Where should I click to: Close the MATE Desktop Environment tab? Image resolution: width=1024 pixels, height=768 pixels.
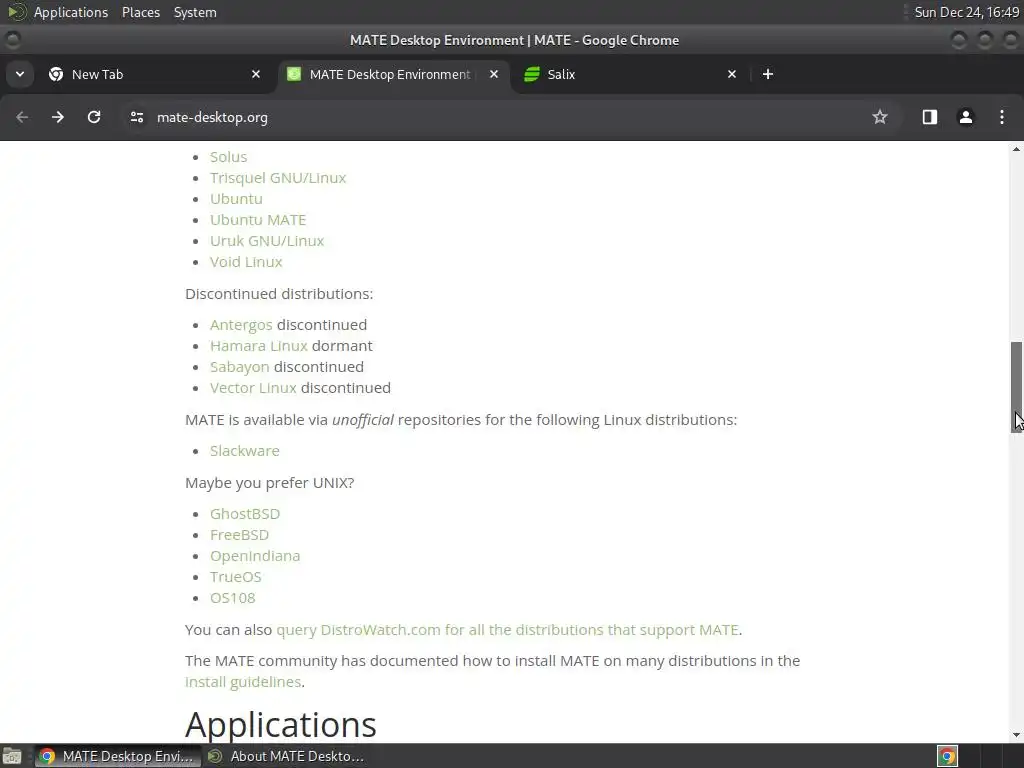[x=494, y=74]
